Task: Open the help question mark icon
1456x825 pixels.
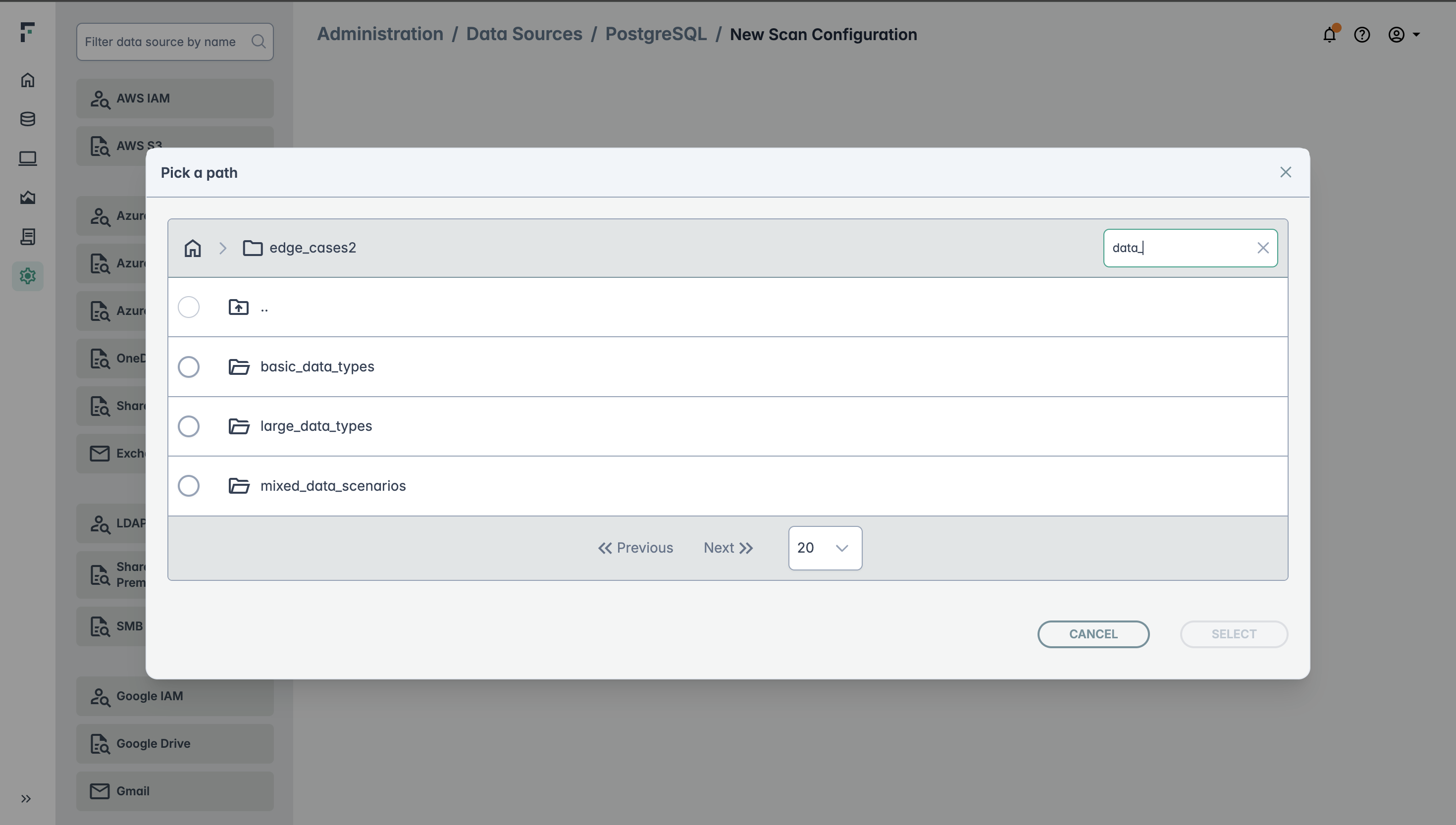Action: coord(1362,35)
